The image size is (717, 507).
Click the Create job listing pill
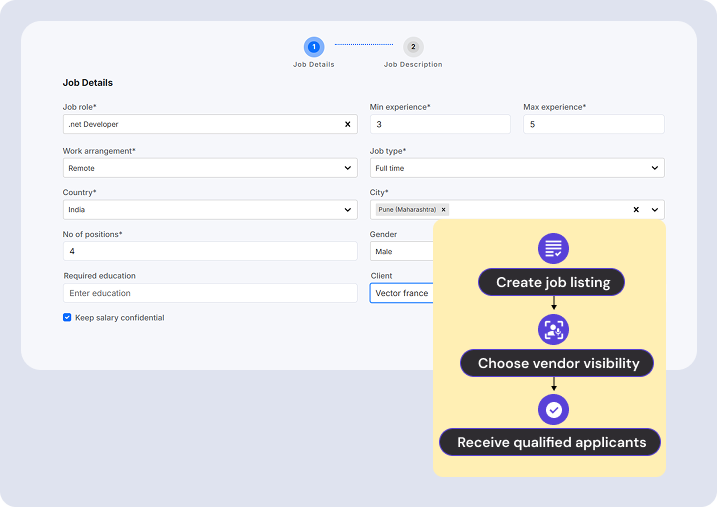(x=552, y=282)
